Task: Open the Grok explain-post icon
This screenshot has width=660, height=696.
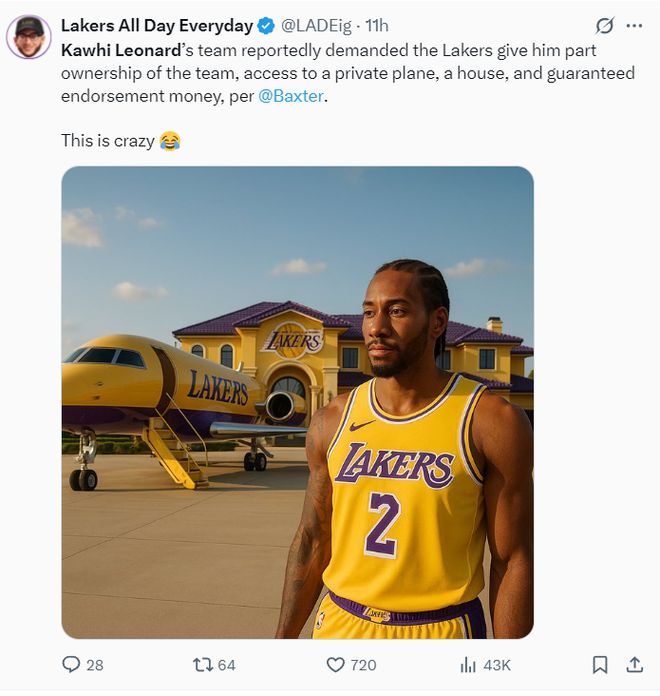Action: (604, 26)
